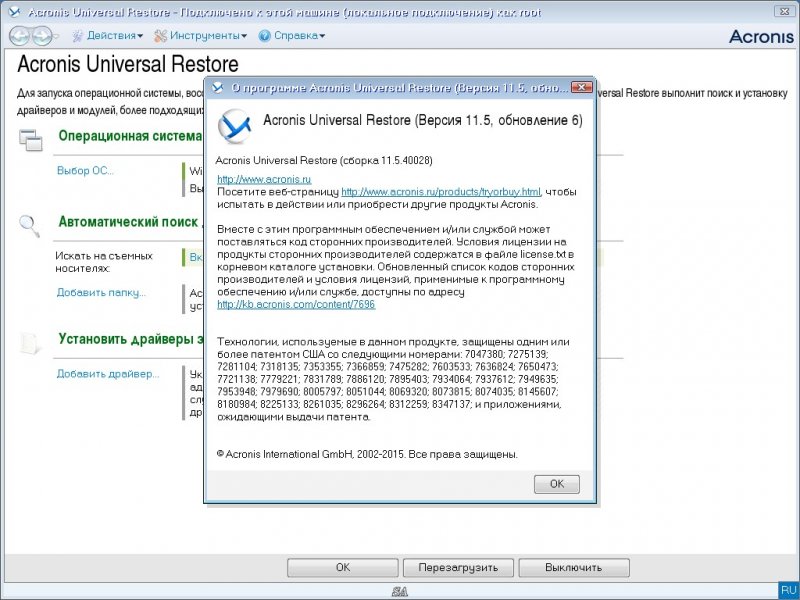Switch keyboard layout via the RU indicator
The image size is (800, 600).
[788, 590]
